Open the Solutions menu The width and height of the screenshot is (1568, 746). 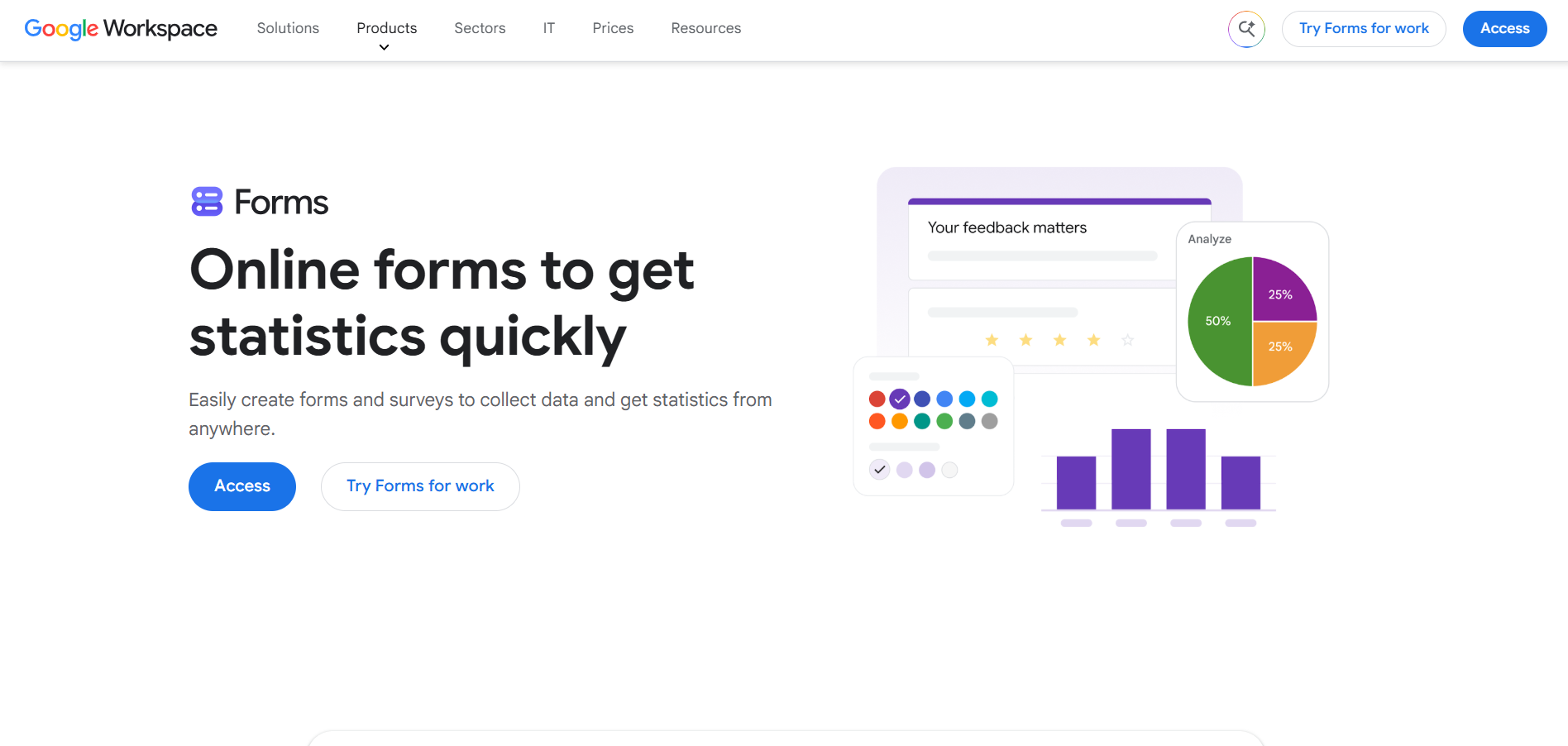pos(288,28)
